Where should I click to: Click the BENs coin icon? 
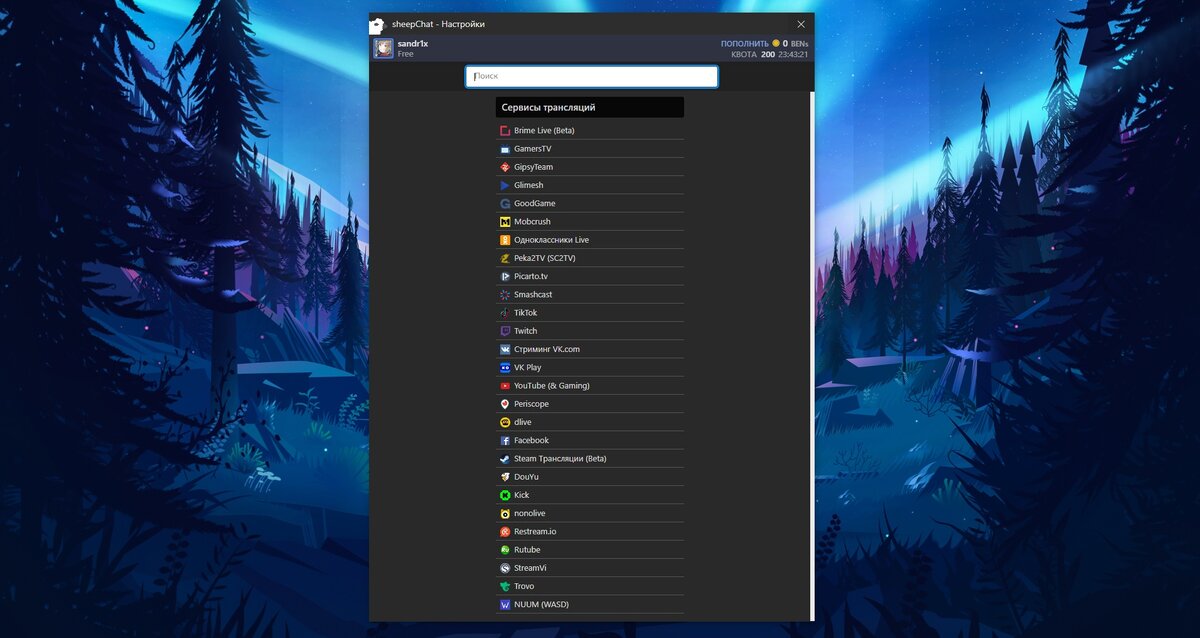click(775, 44)
